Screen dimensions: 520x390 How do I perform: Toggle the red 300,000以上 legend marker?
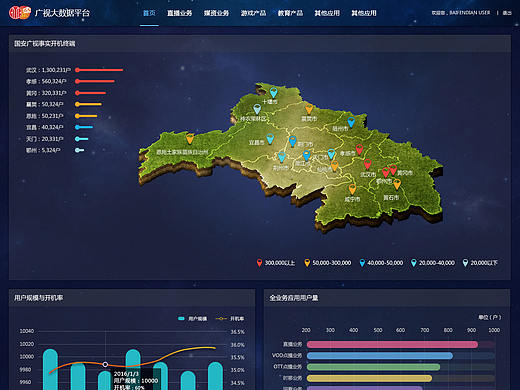click(x=260, y=263)
